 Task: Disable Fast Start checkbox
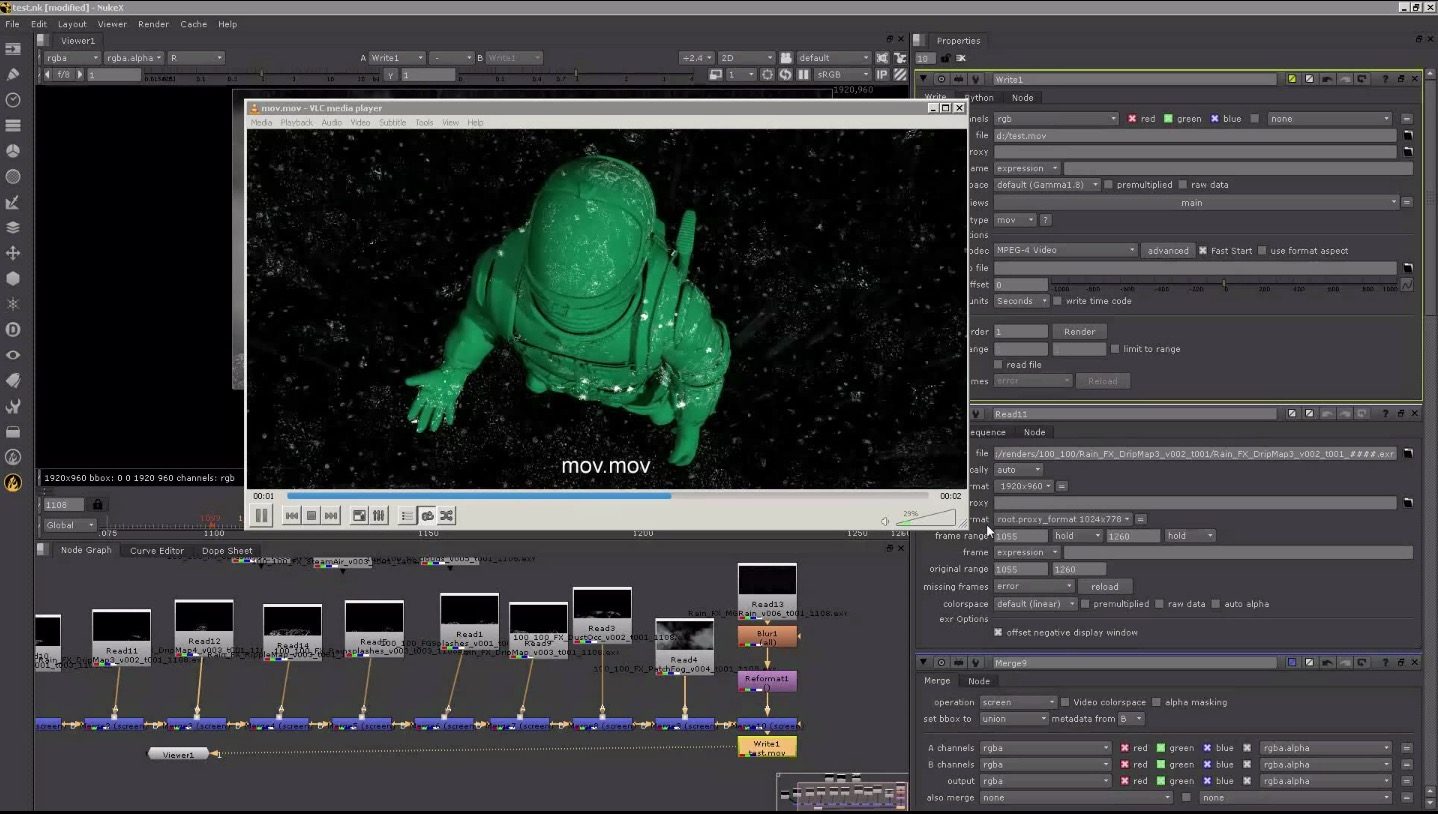[1203, 250]
